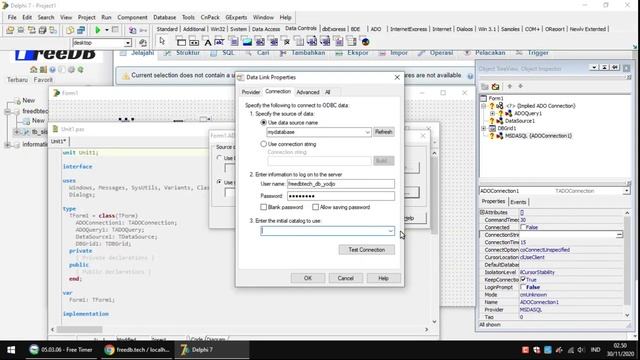
Task: Open the Events tab in Object Inspector
Action: point(518,202)
